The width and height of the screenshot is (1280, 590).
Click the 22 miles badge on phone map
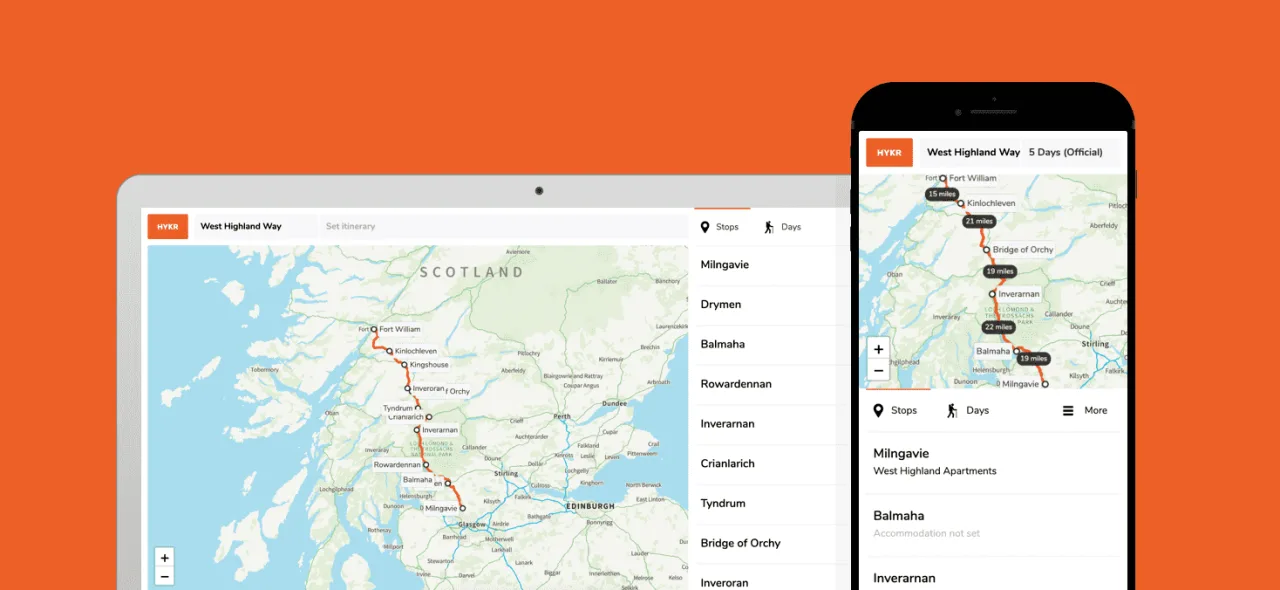pyautogui.click(x=998, y=327)
